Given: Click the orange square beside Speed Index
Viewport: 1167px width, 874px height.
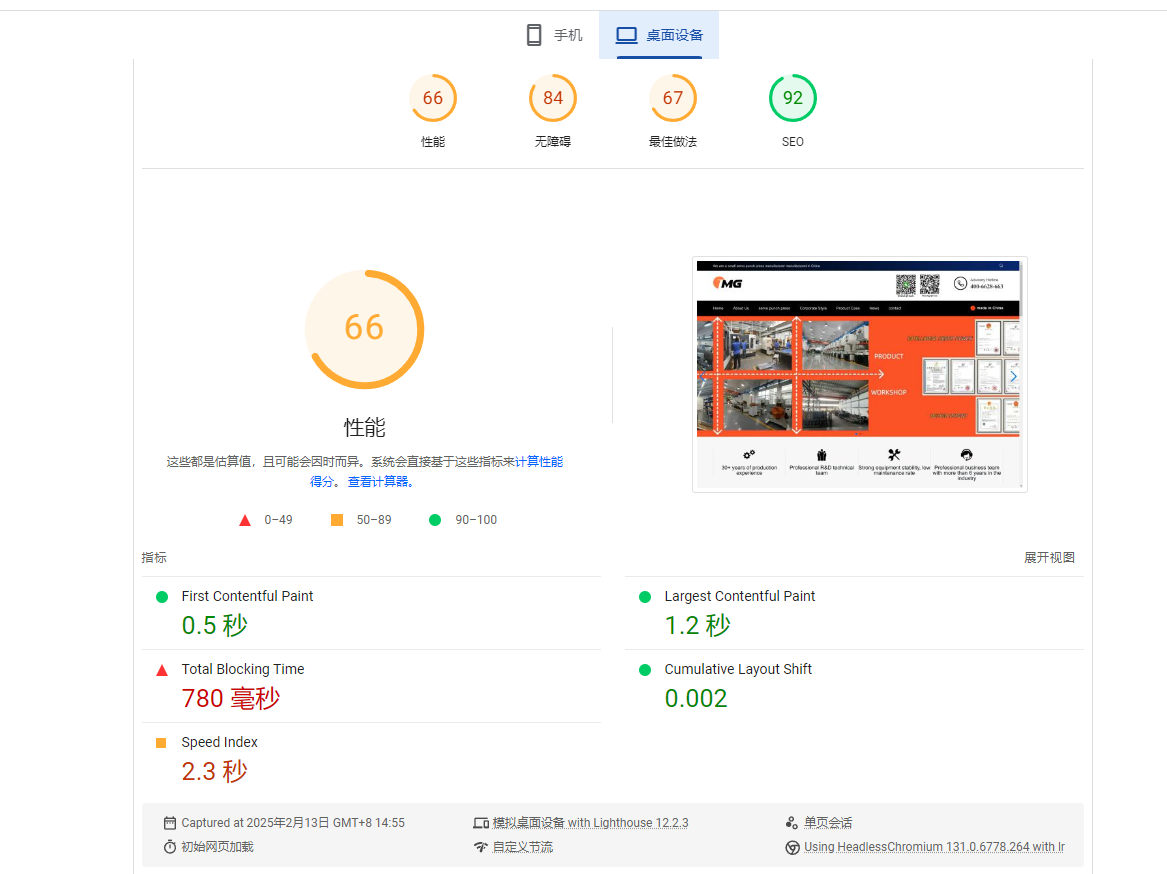Looking at the screenshot, I should coord(161,743).
